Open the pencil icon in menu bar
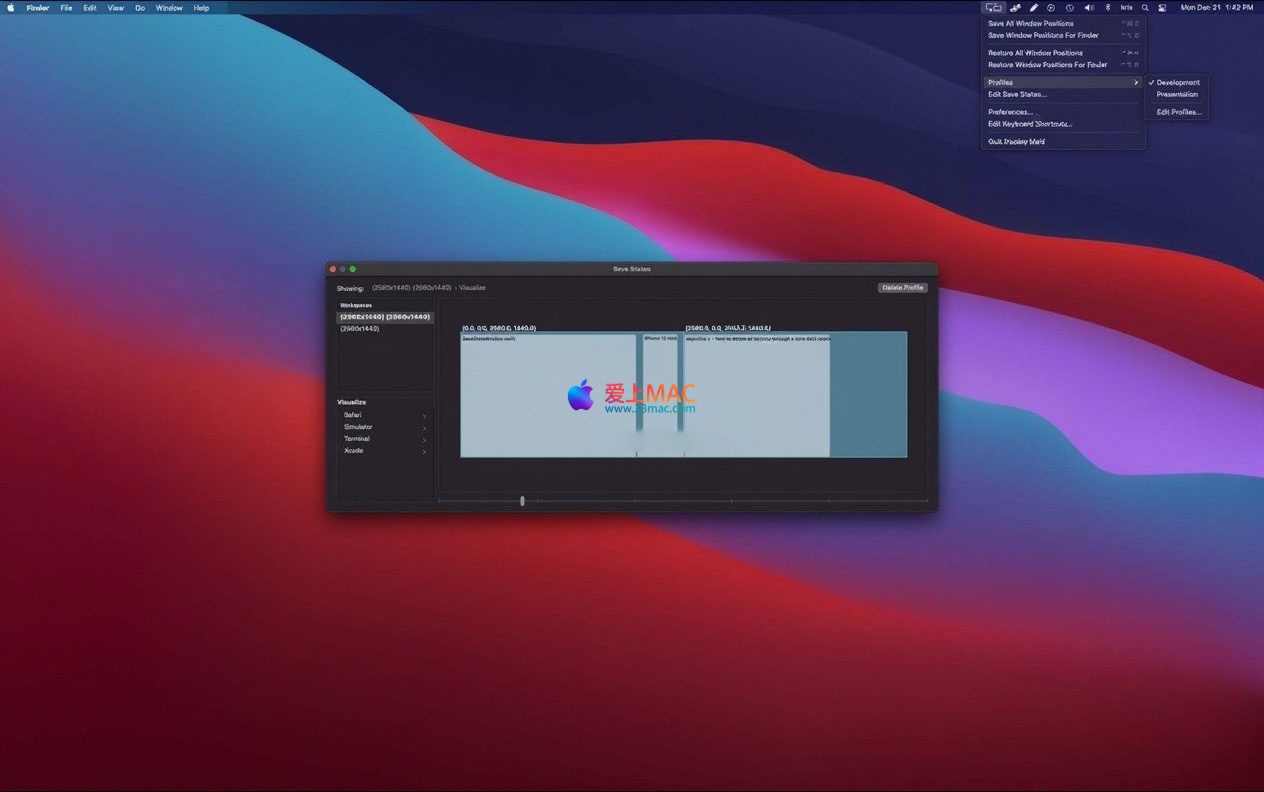 [x=1034, y=8]
